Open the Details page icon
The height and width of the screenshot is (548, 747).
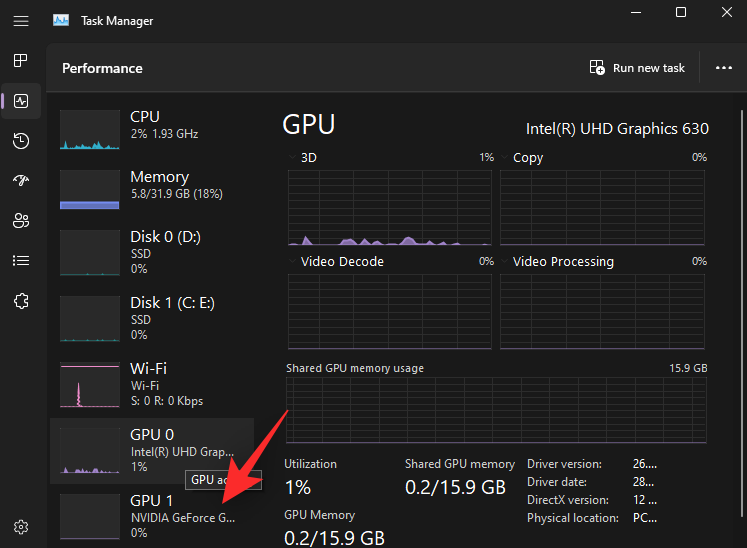click(21, 261)
